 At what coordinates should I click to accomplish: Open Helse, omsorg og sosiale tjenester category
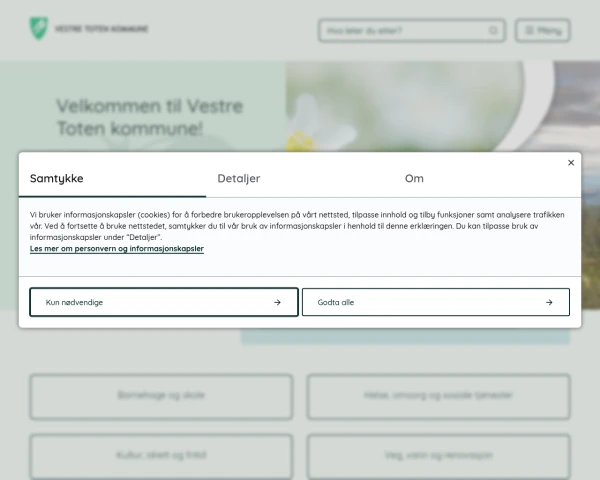(439, 397)
